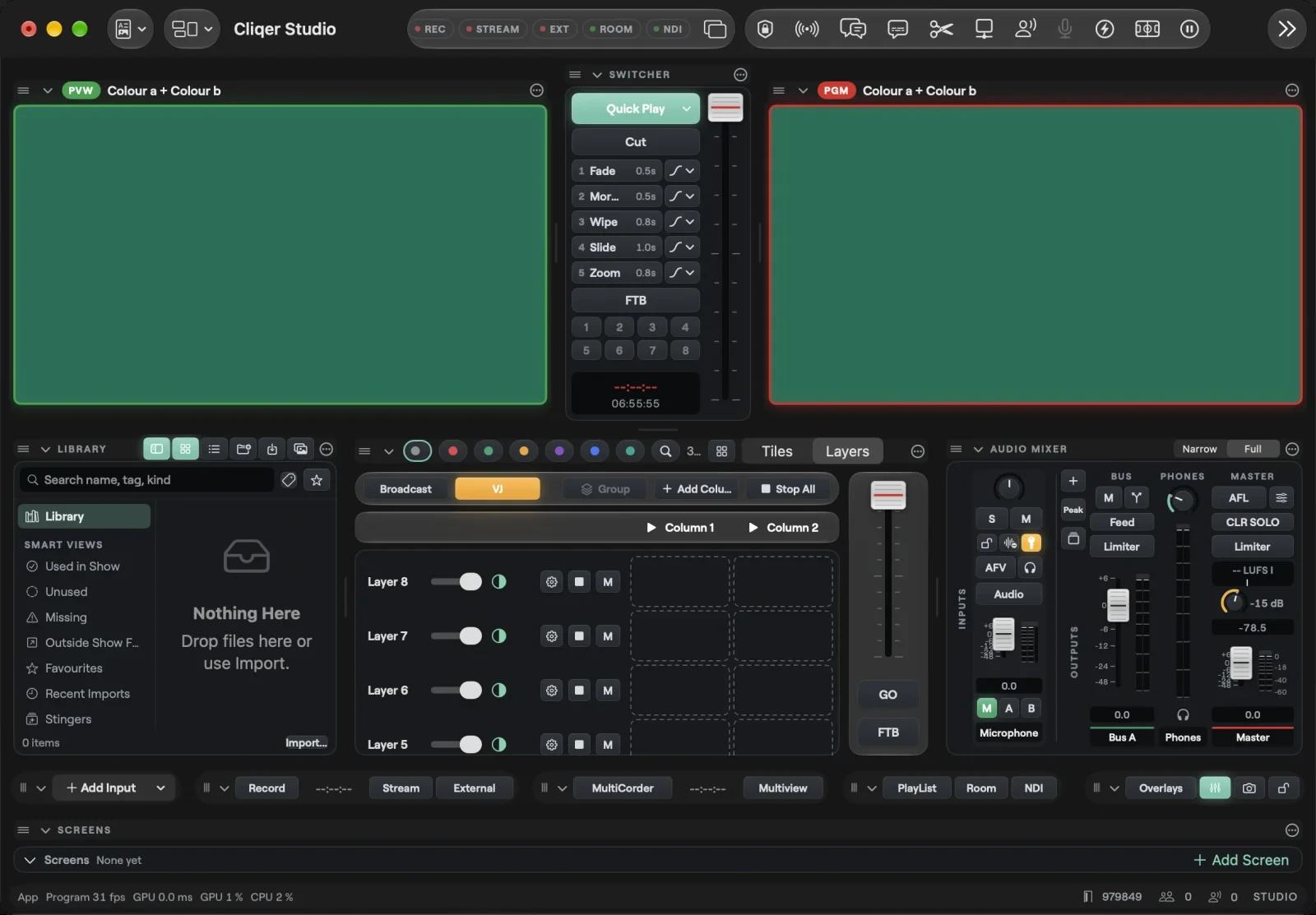1316x915 pixels.
Task: Click the pause icon in top toolbar
Action: coord(1189,29)
